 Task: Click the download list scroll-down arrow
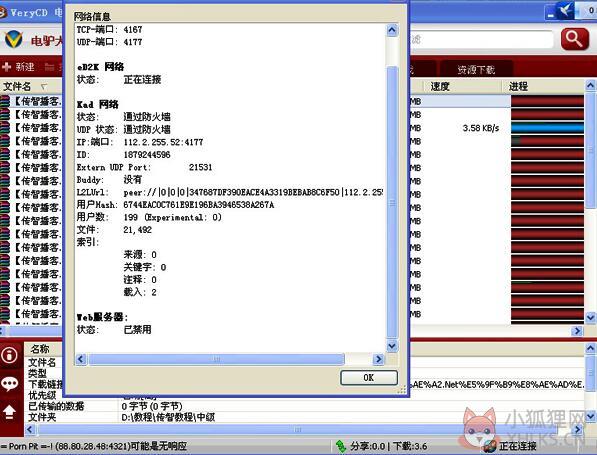pyautogui.click(x=591, y=317)
